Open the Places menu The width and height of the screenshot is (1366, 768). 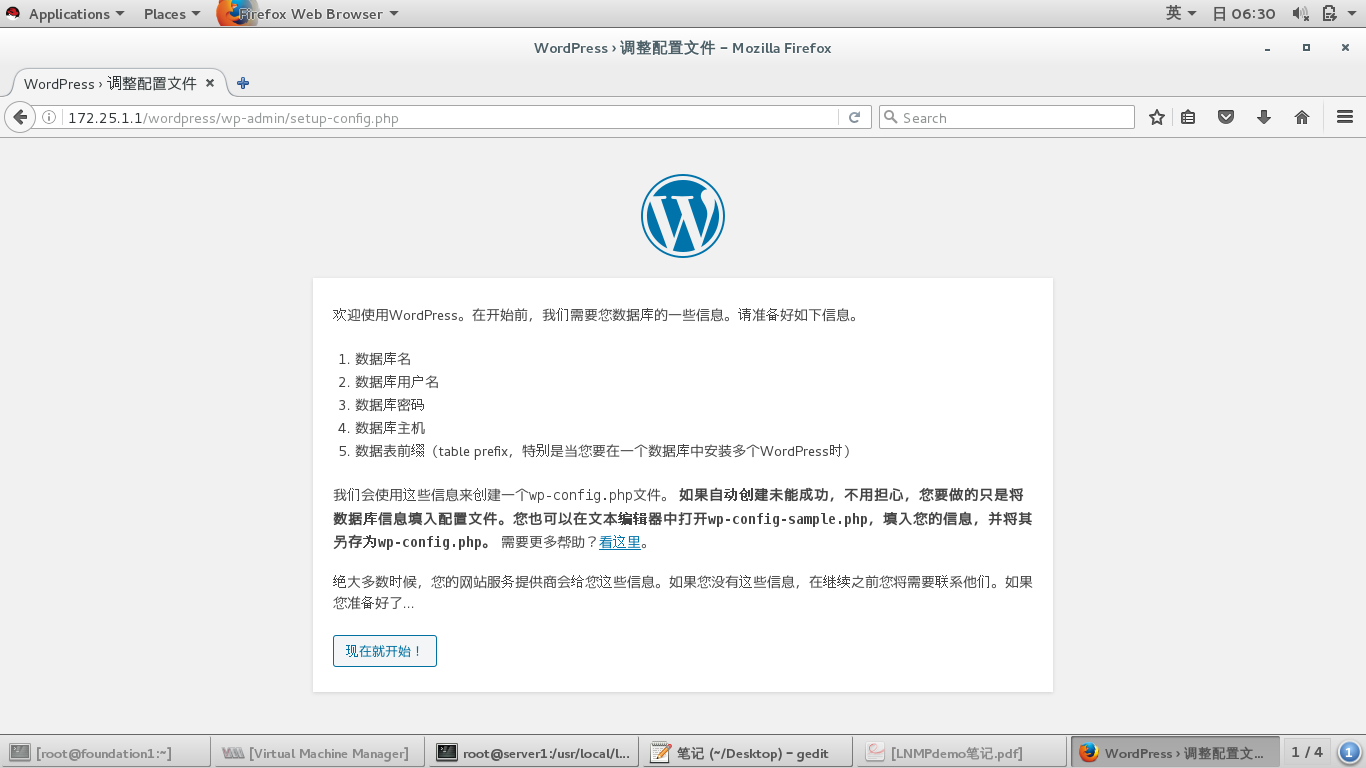point(172,14)
